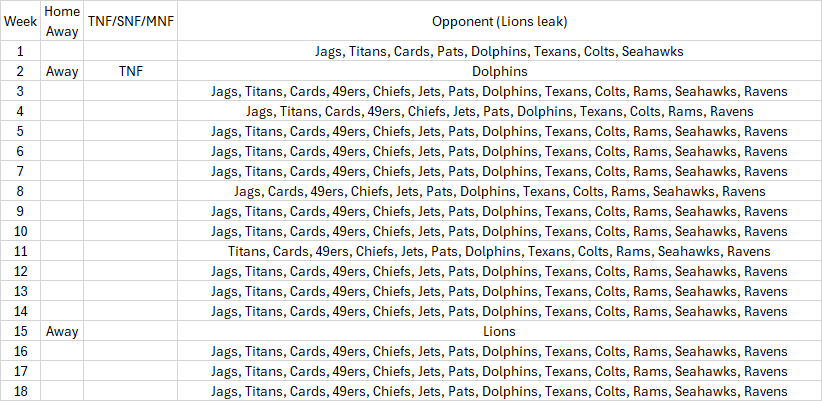Select the empty TNF/SNF/MNF cell for week 15
This screenshot has height=401, width=822.
131,331
